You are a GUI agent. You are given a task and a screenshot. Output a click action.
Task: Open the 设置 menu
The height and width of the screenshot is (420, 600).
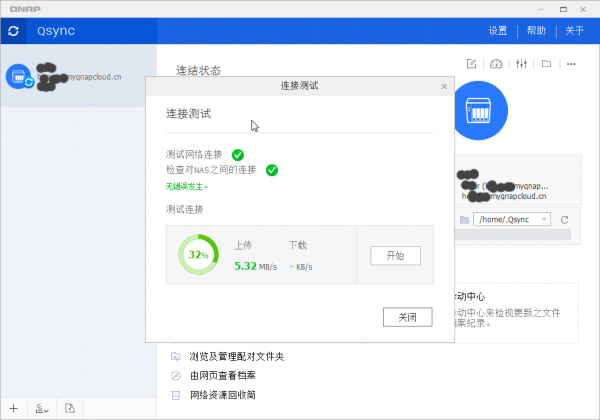[498, 31]
